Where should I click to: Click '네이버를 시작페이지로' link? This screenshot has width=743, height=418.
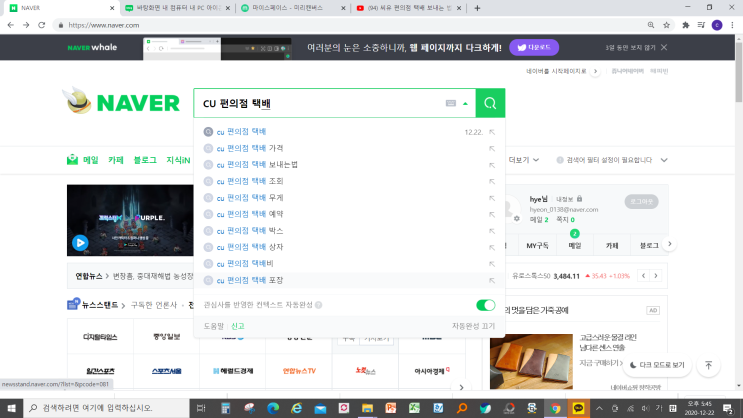pyautogui.click(x=556, y=71)
